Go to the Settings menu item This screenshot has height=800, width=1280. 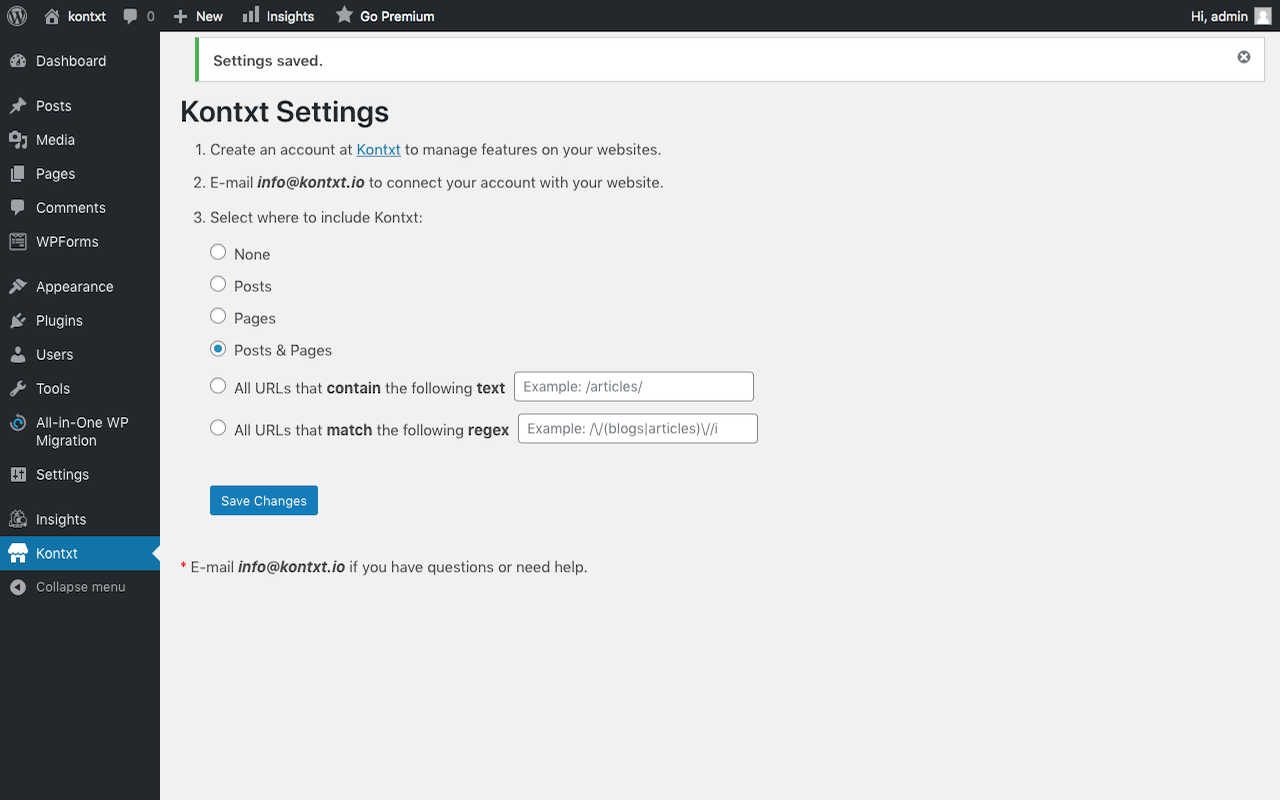[62, 475]
